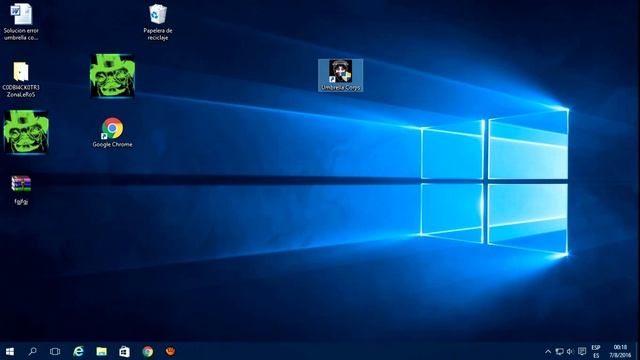Screen dimensions: 640x360
Task: Show hidden system tray icons
Action: click(x=548, y=351)
